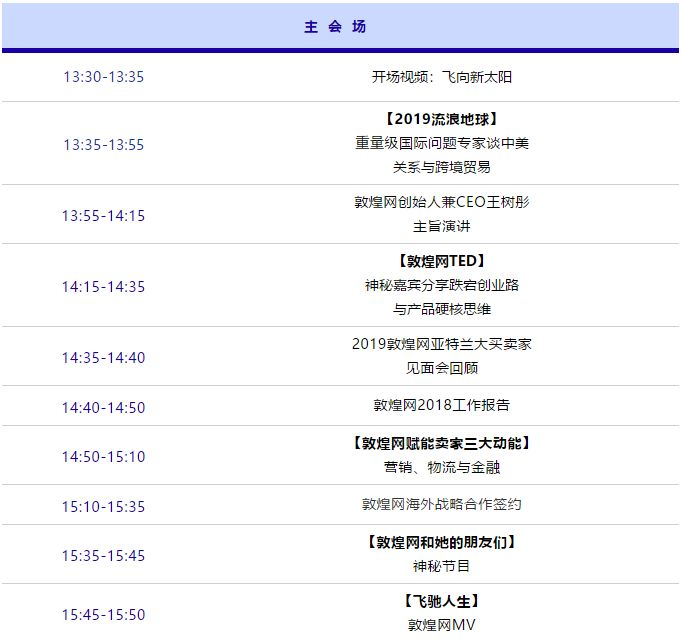Click 敦煌网创始人兼CEO王树彤 line
Viewport: 681px width, 640px height.
tap(442, 202)
